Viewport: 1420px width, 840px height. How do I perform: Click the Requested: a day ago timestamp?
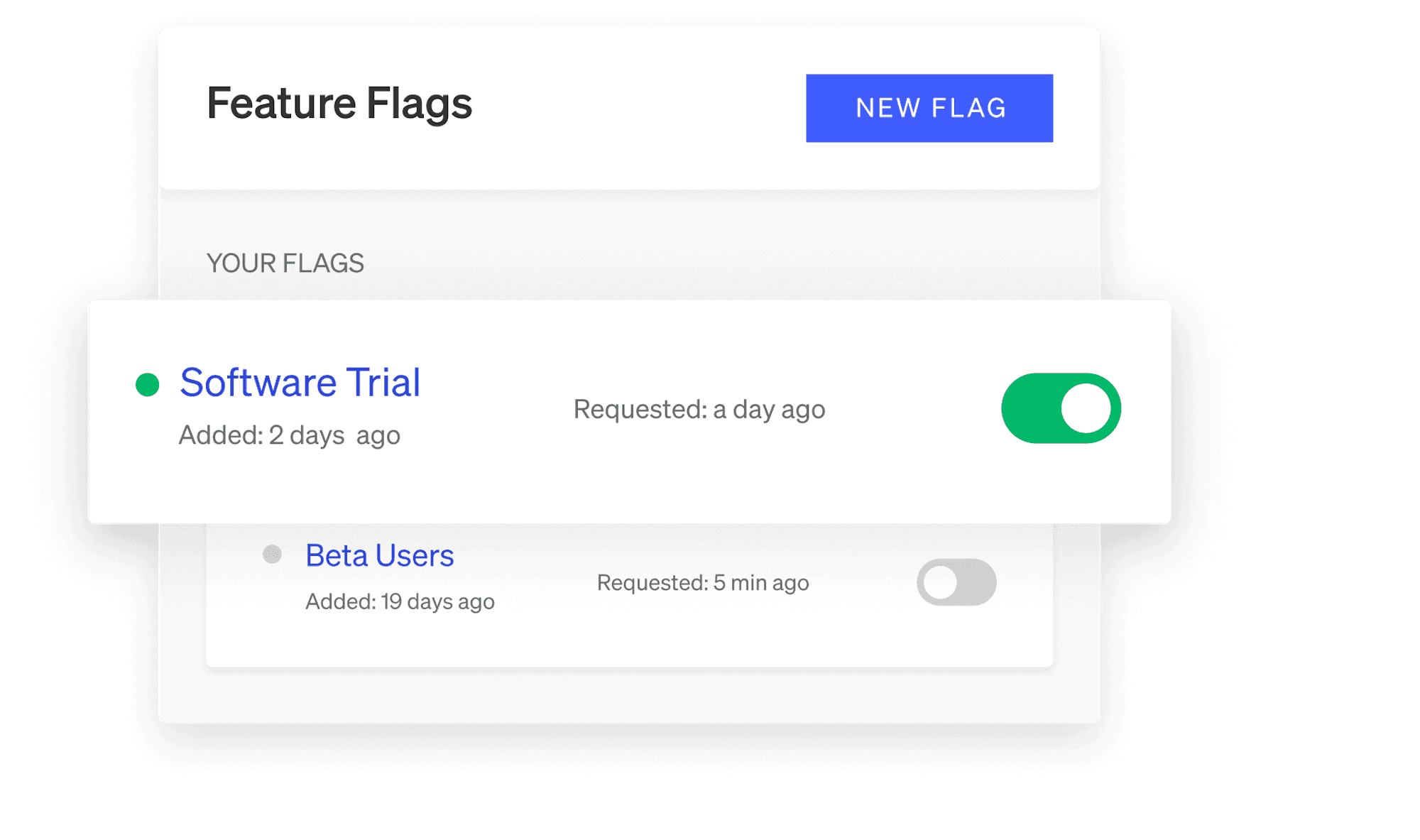(x=699, y=409)
